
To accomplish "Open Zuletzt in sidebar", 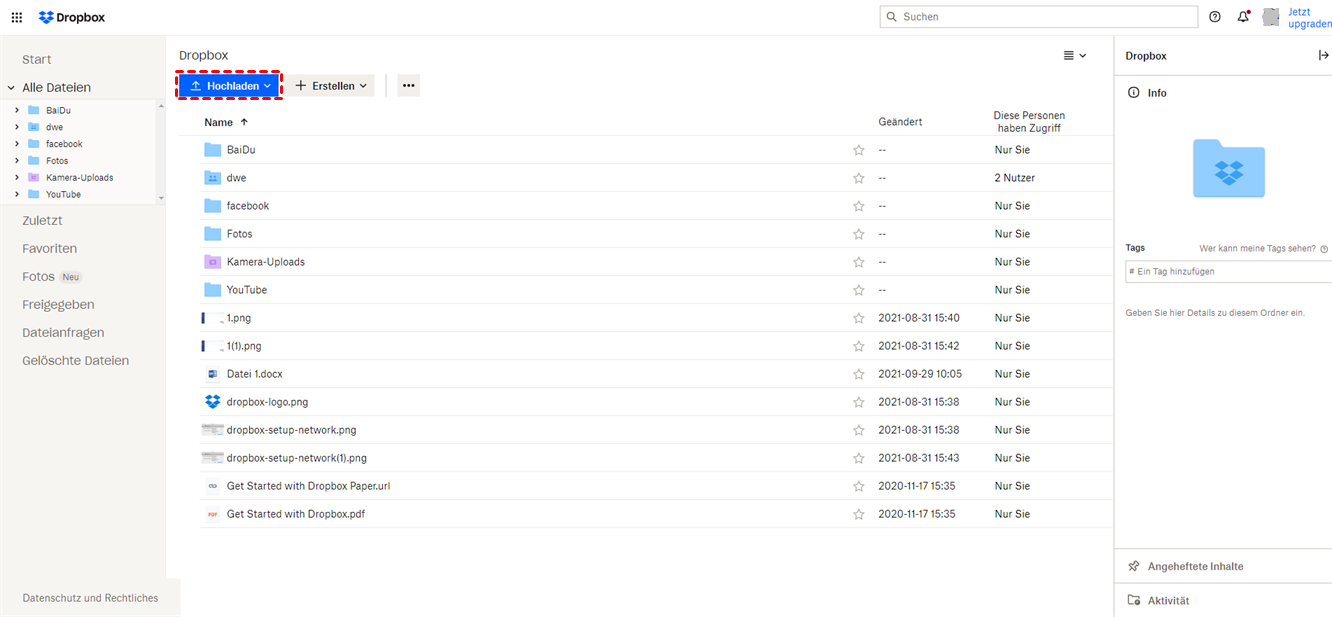I will tap(43, 220).
